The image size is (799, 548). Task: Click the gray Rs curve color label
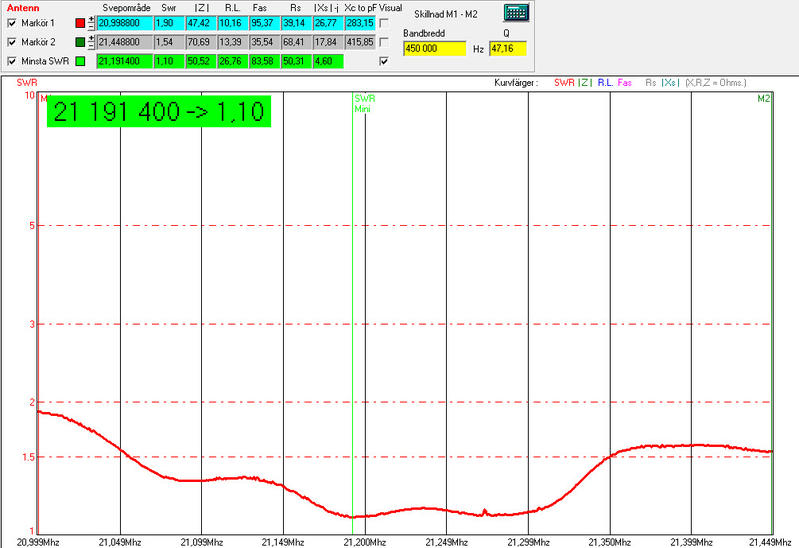[x=651, y=83]
